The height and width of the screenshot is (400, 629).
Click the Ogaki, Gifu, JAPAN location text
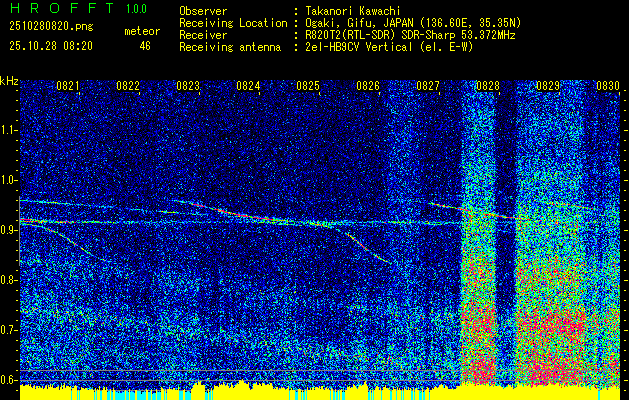tap(411, 23)
